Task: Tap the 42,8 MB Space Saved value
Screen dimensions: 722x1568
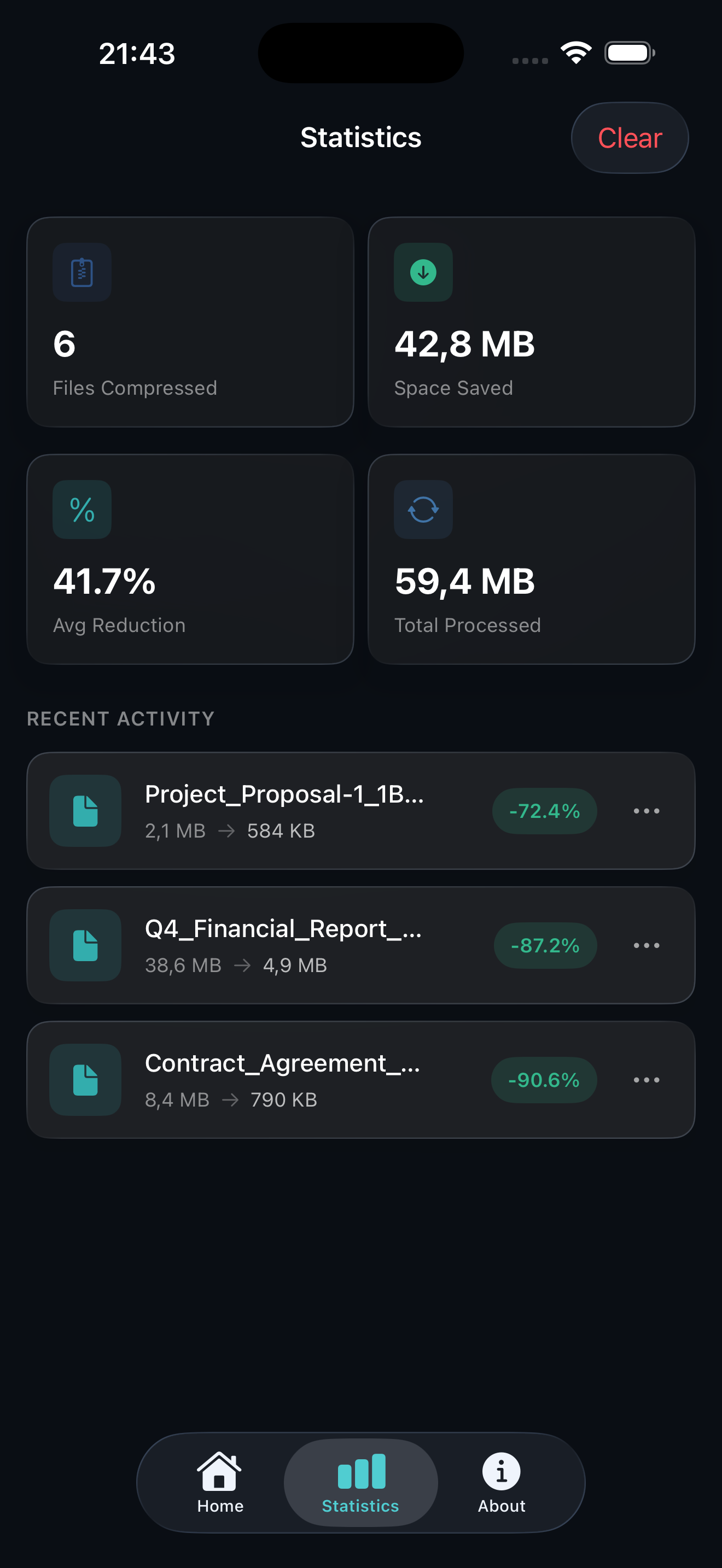Action: [464, 344]
